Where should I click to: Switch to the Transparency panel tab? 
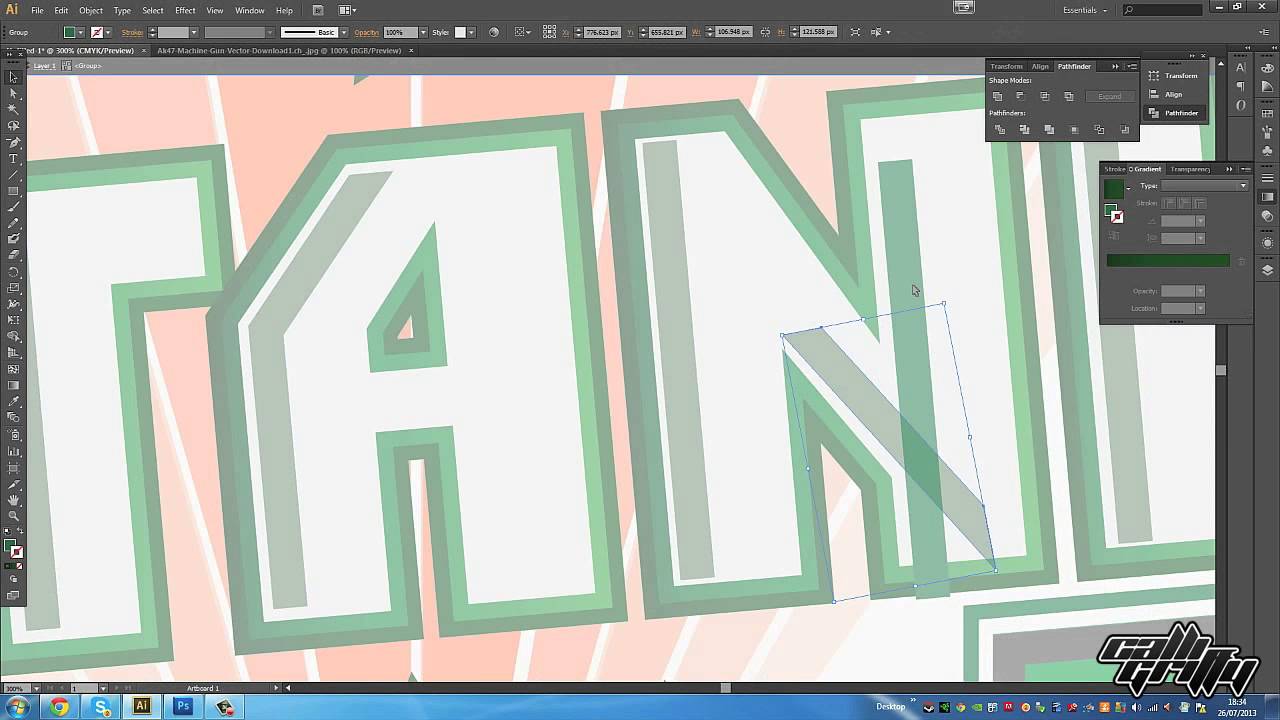coord(1190,169)
